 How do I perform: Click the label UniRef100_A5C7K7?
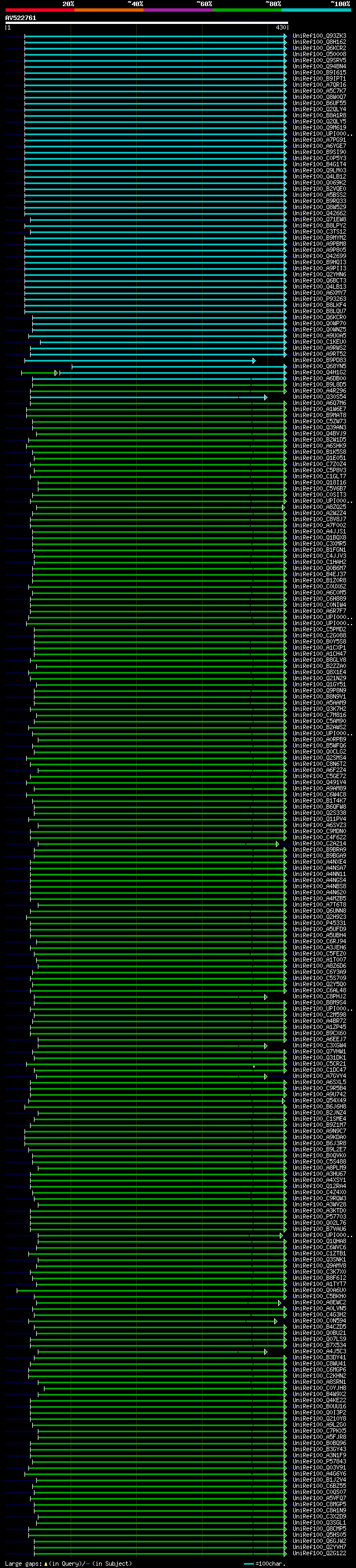tap(319, 91)
